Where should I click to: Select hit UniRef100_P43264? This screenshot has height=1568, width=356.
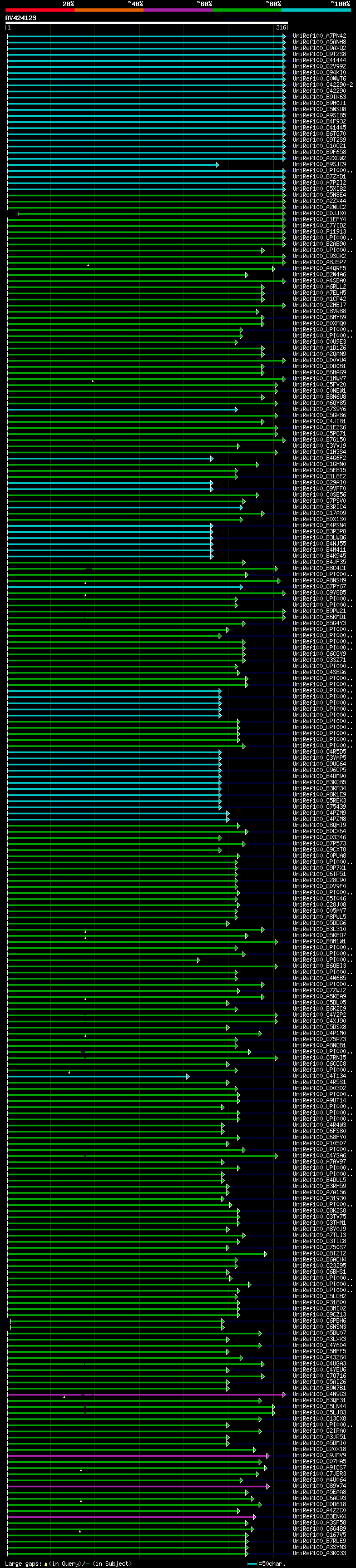tap(319, 1357)
